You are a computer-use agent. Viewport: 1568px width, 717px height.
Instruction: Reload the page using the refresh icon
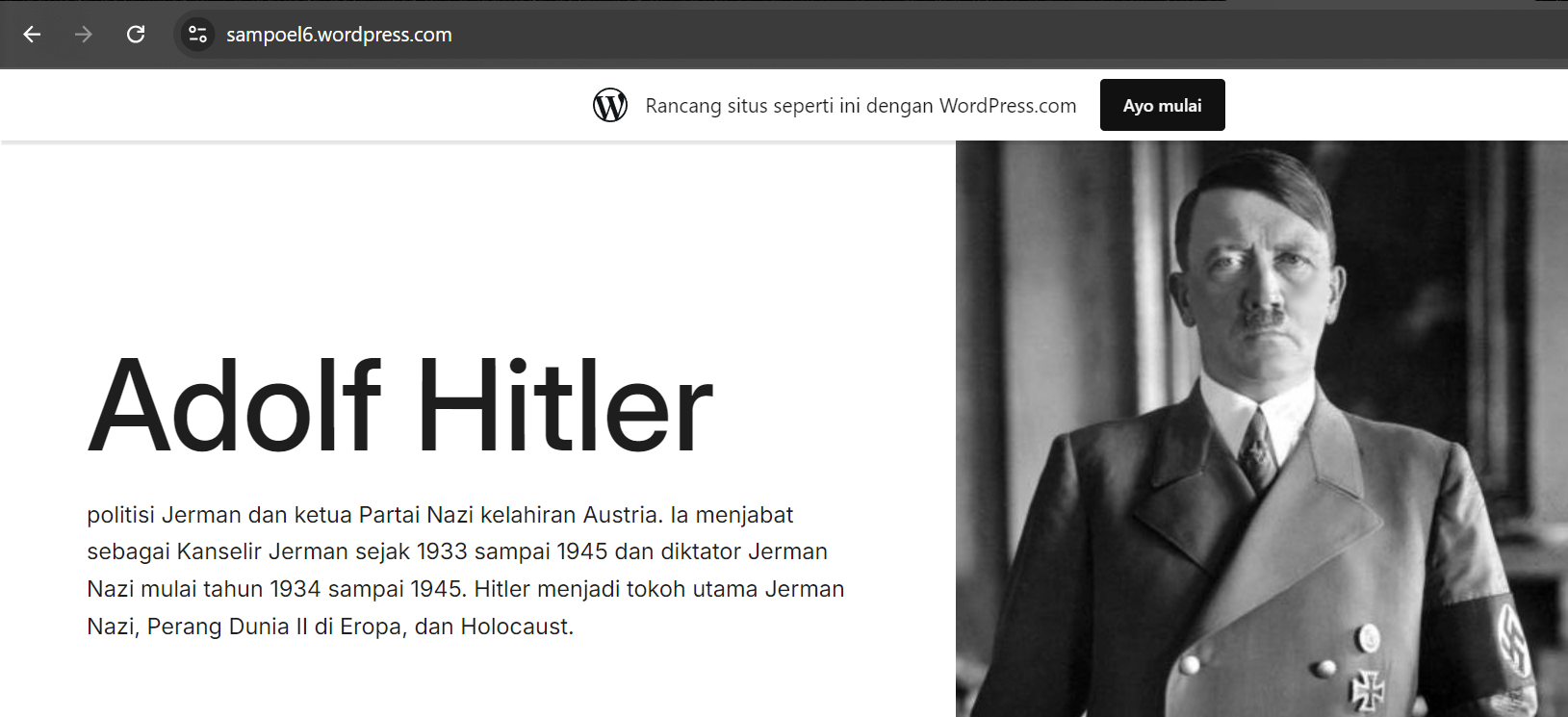(x=136, y=35)
